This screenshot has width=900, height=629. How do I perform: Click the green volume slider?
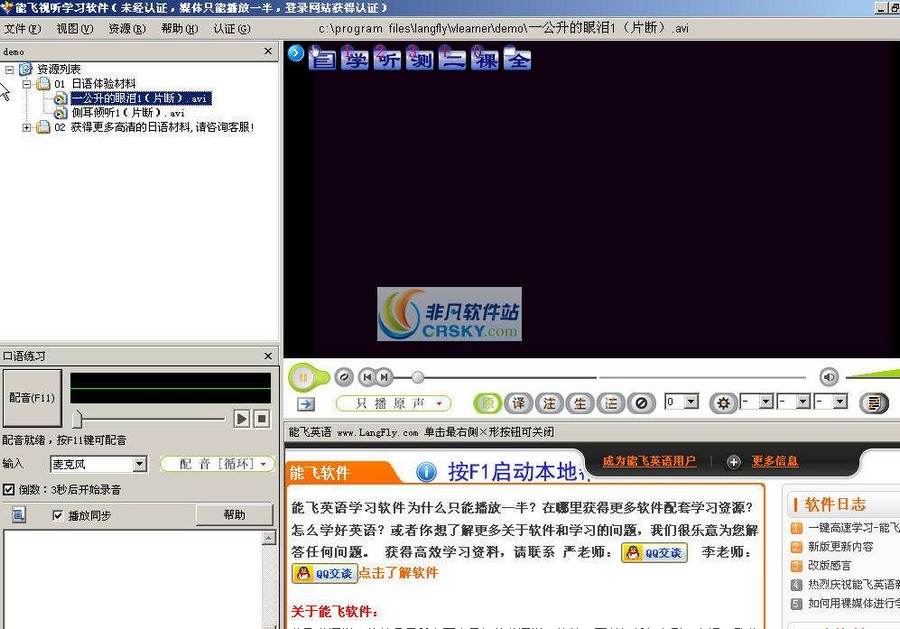pyautogui.click(x=872, y=374)
